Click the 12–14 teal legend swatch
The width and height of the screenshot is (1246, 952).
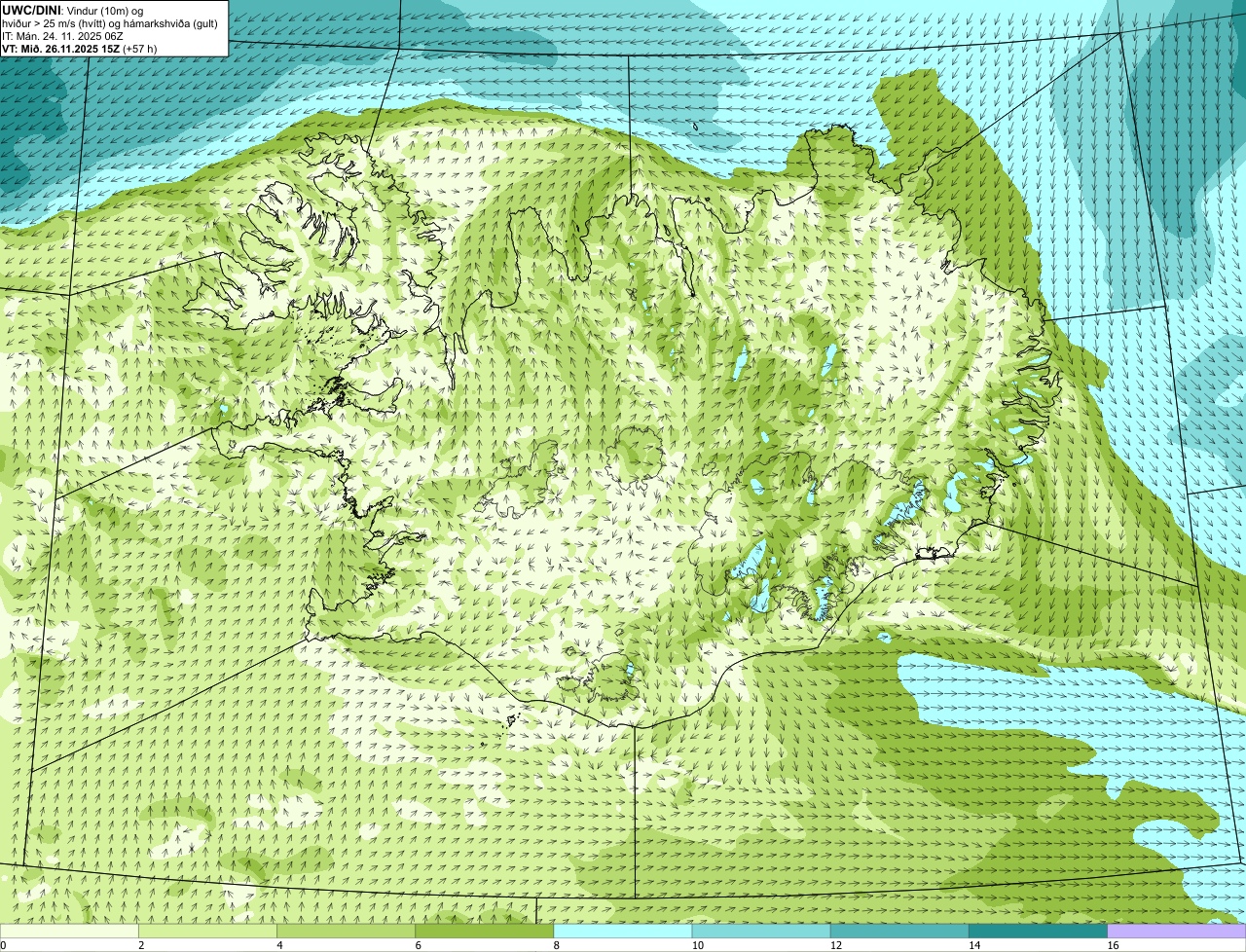pyautogui.click(x=899, y=931)
